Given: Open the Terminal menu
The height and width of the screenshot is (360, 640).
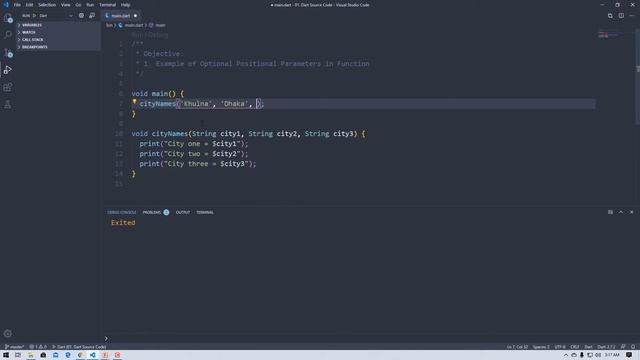Looking at the screenshot, I should point(107,5).
